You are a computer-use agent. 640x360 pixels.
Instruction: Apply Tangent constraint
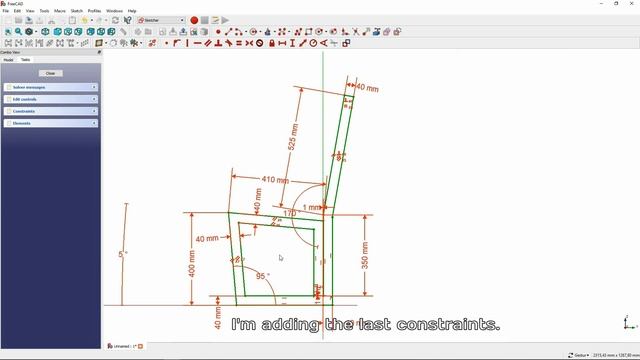click(229, 43)
